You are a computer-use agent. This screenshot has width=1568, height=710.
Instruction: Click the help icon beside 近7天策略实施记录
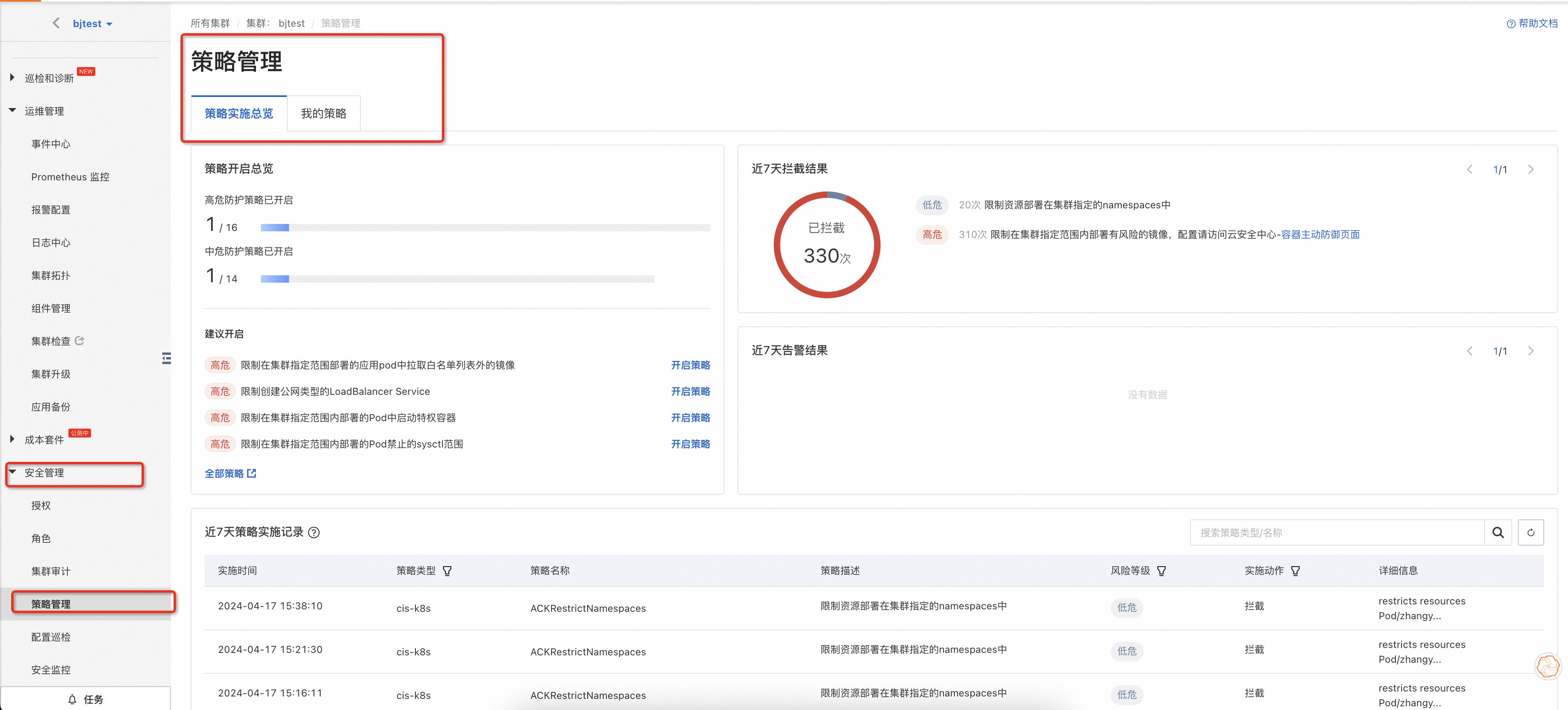click(314, 533)
